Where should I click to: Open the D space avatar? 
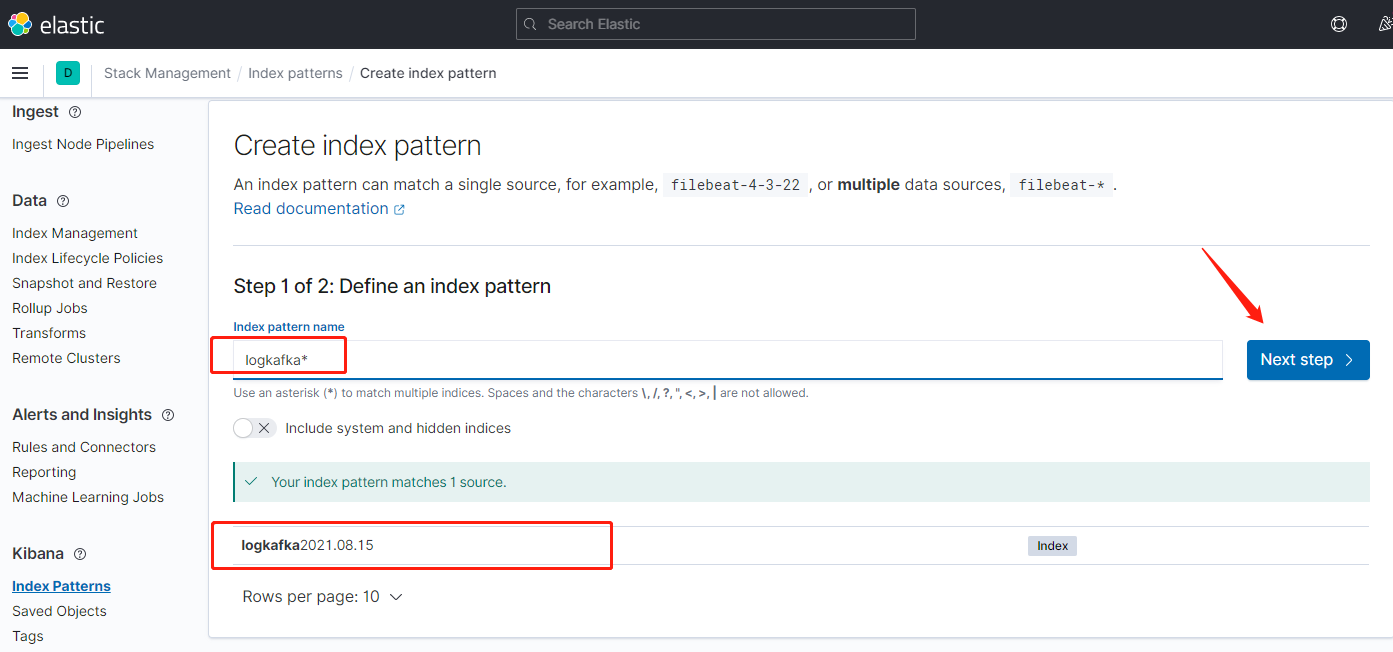click(68, 73)
